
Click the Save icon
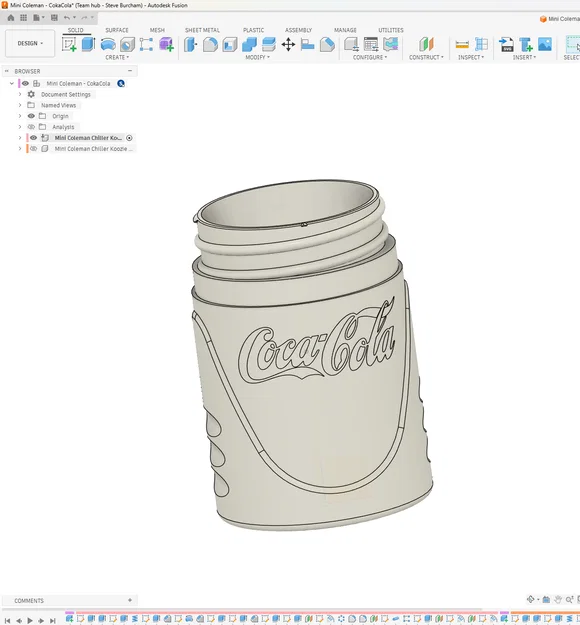click(54, 18)
